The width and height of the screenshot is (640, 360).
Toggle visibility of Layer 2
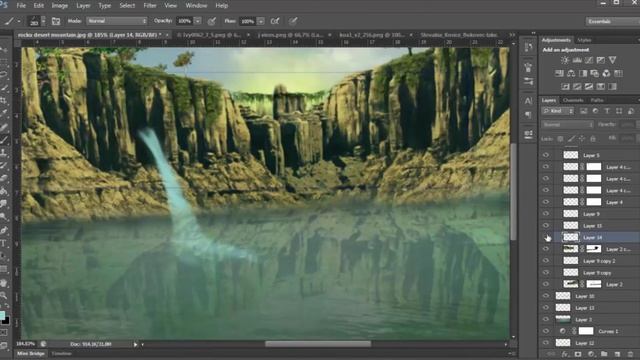546,284
